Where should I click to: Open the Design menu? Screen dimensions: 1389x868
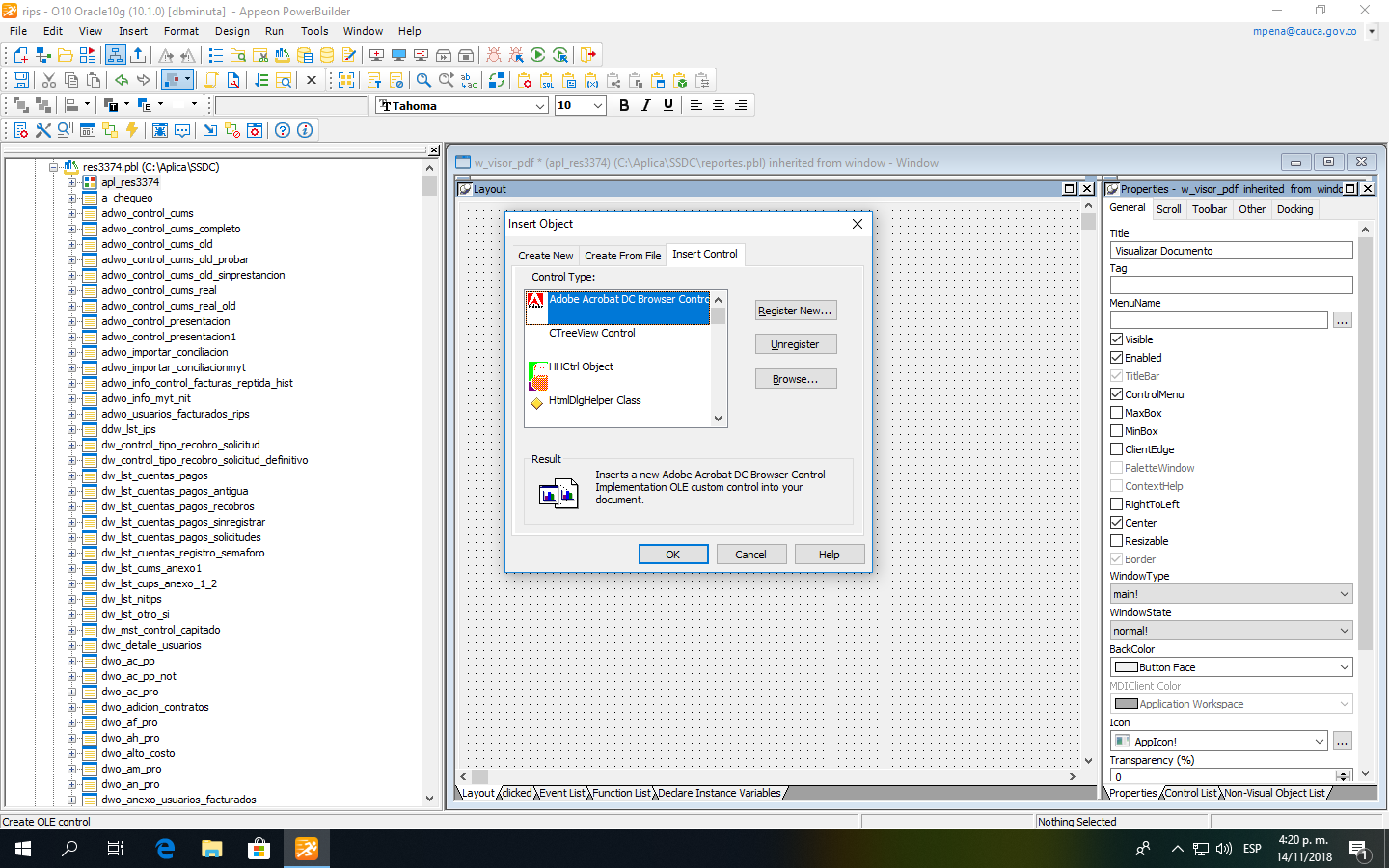click(232, 31)
